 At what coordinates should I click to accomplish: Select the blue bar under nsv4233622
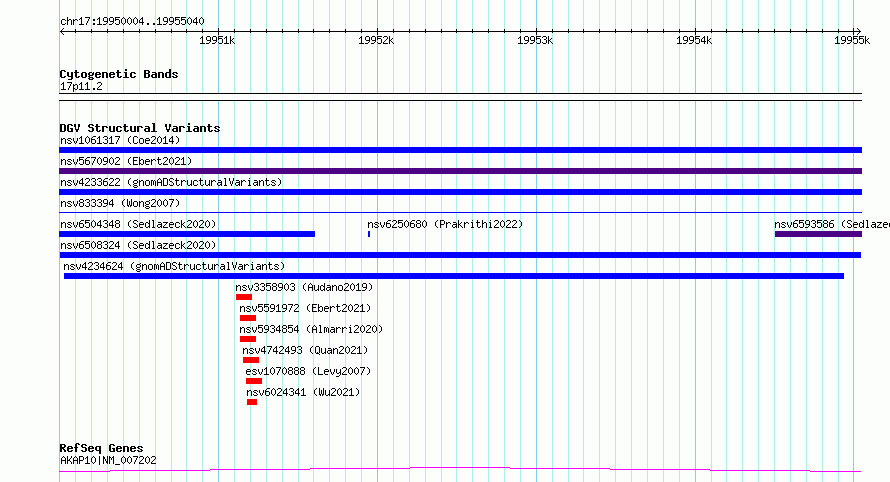460,192
